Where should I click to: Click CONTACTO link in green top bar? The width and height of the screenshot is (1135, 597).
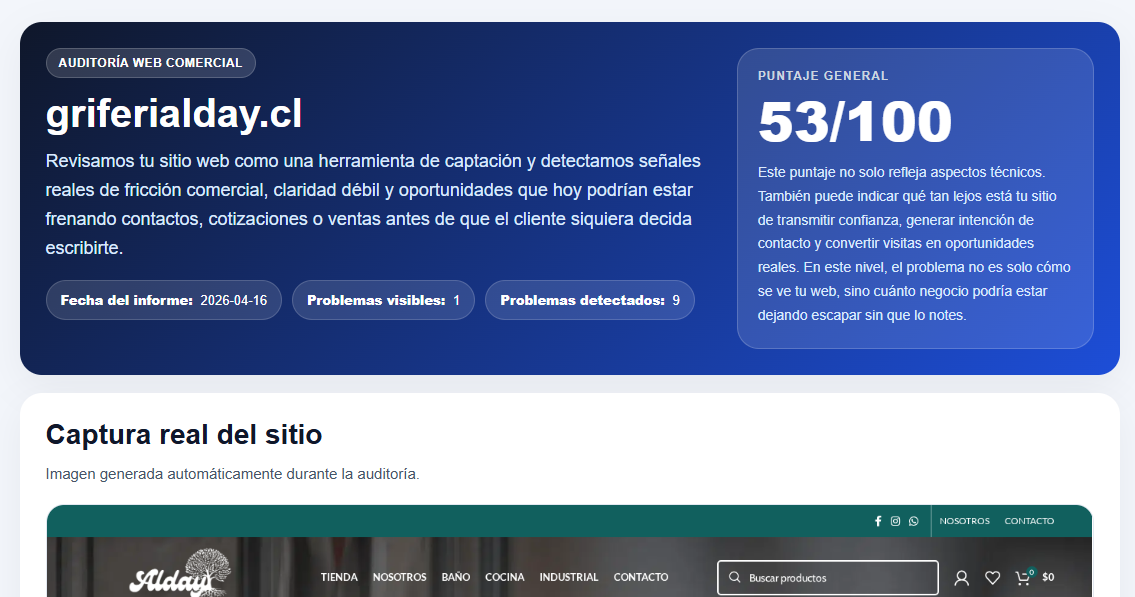[1029, 521]
